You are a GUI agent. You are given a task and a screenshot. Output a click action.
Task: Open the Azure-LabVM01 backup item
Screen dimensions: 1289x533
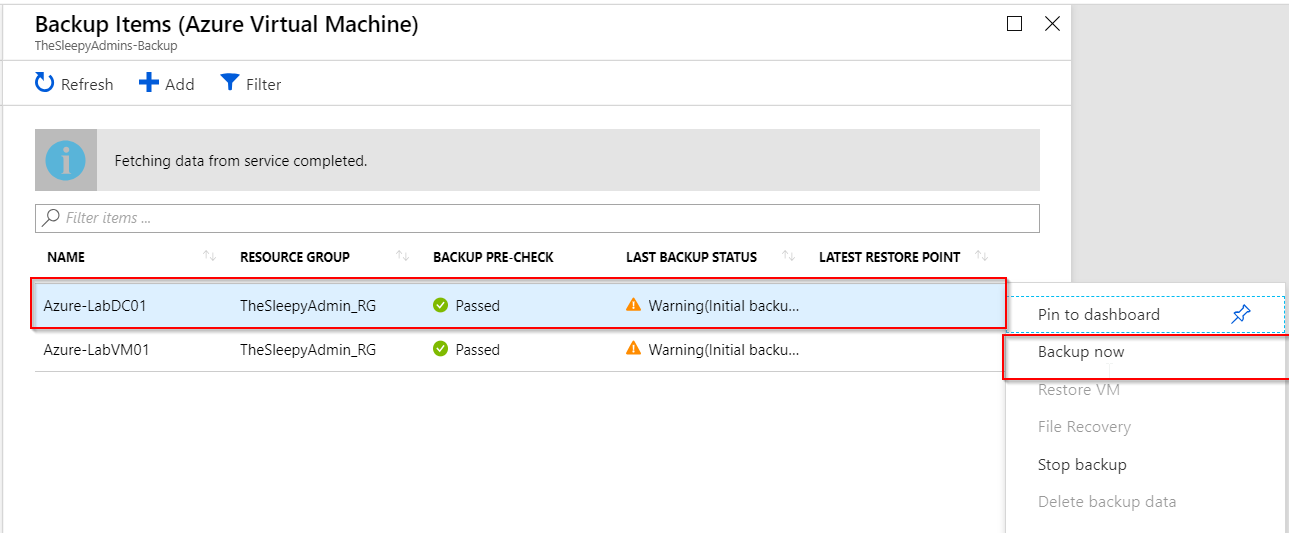point(95,350)
